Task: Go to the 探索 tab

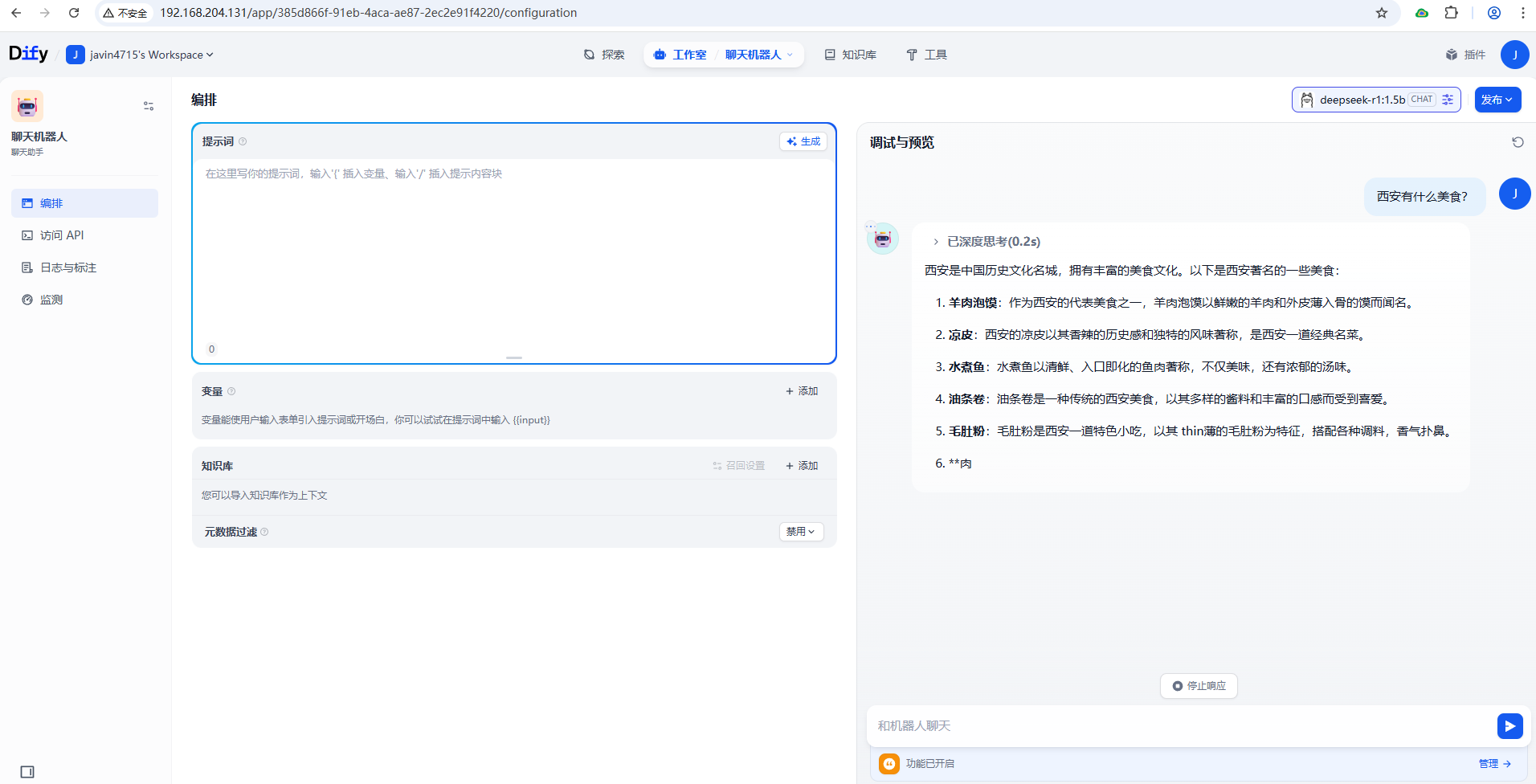Action: coord(604,55)
